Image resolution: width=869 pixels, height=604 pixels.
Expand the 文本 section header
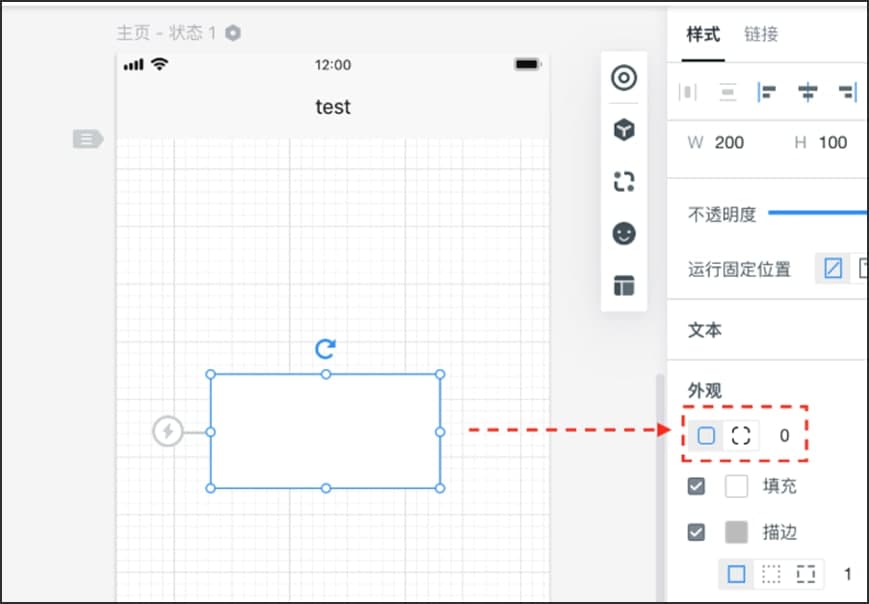(705, 330)
